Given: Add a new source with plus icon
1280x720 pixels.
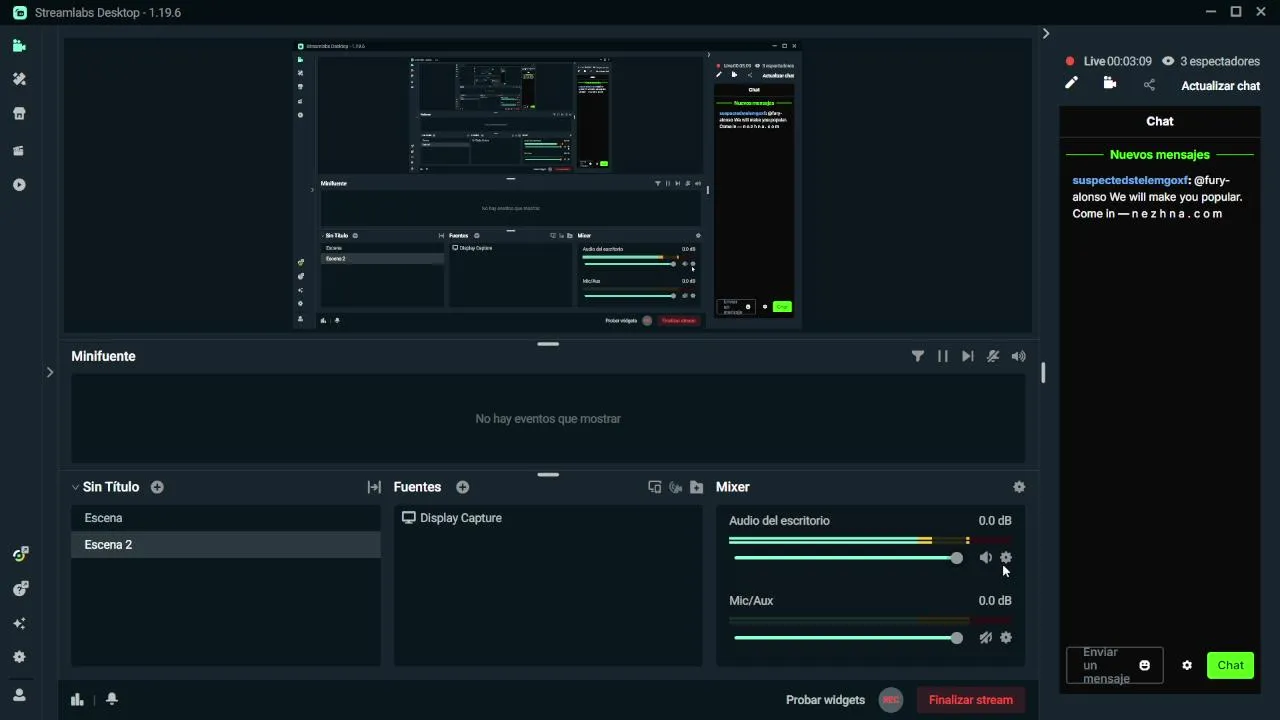Looking at the screenshot, I should pyautogui.click(x=462, y=487).
